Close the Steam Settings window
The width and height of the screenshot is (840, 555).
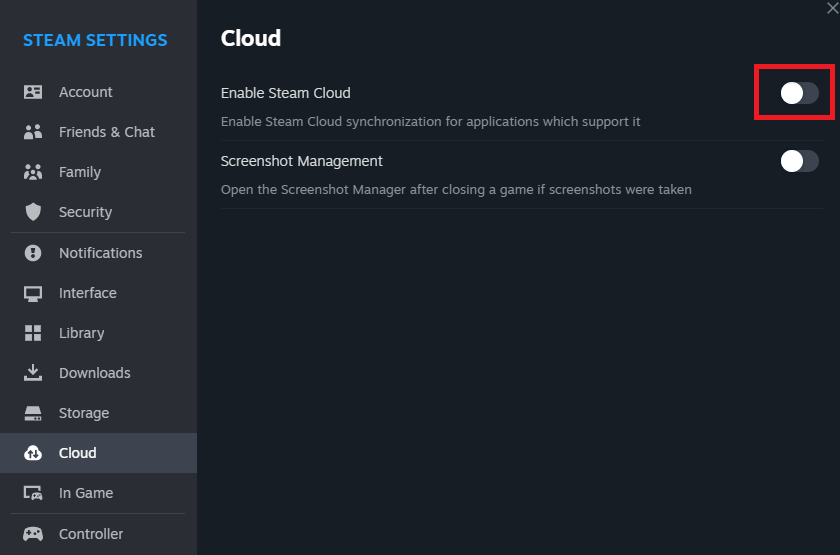click(x=832, y=7)
